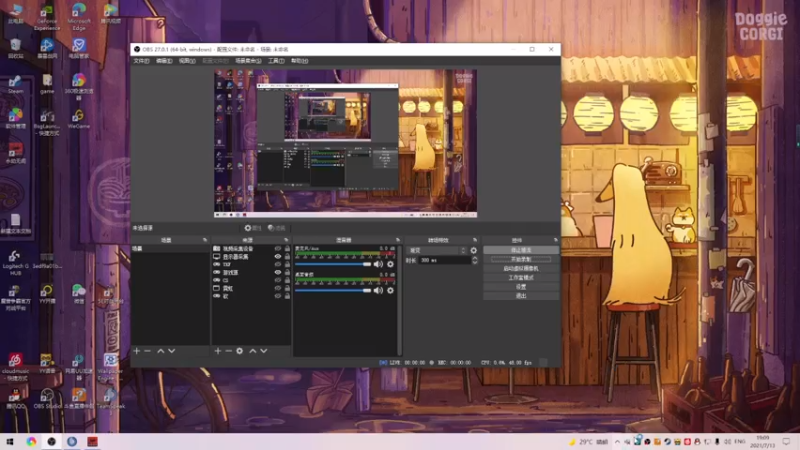Viewport: 800px width, 450px height.
Task: Click the scene transition properties gear icon
Action: point(473,250)
